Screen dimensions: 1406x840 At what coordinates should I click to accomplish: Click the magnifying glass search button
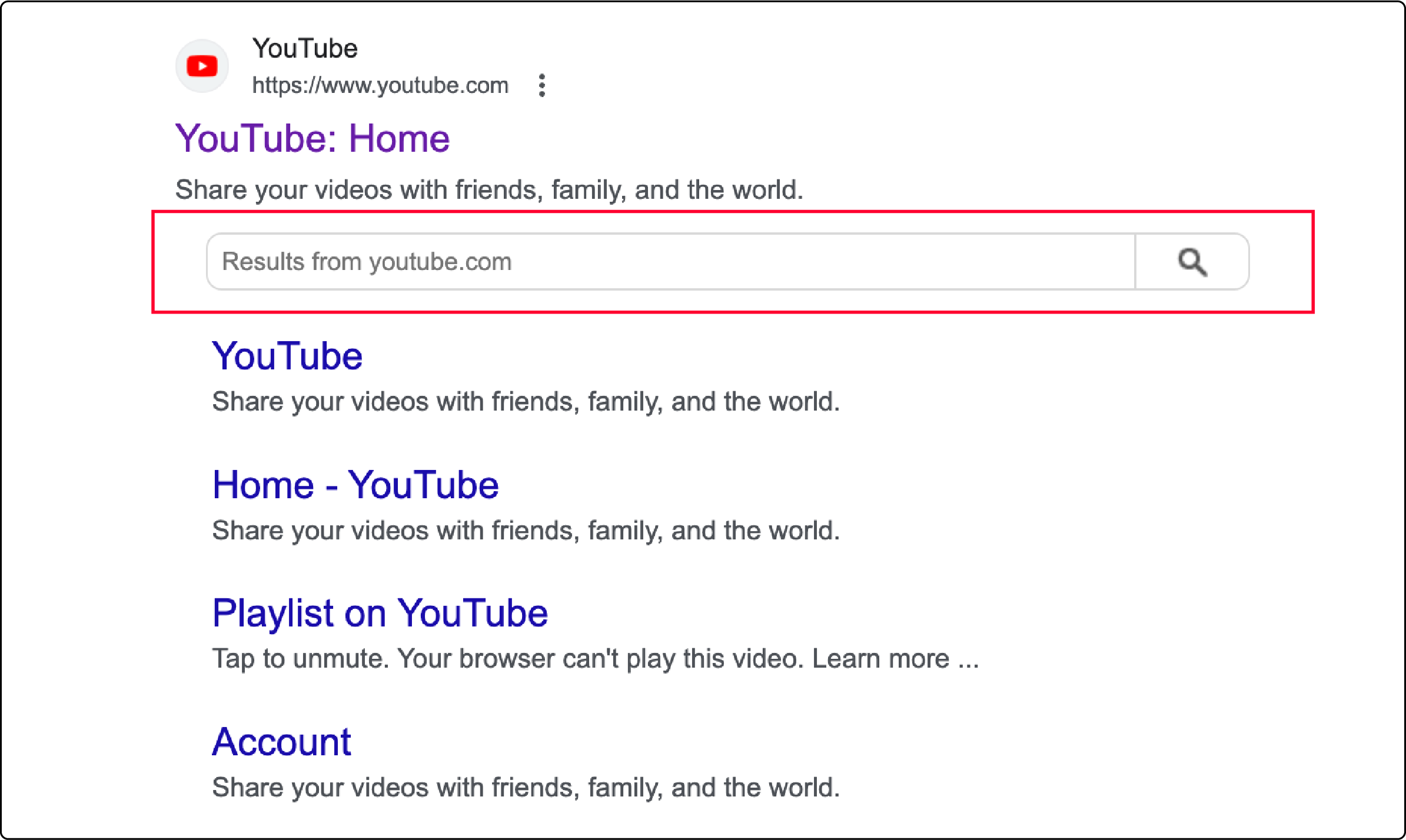tap(1192, 262)
